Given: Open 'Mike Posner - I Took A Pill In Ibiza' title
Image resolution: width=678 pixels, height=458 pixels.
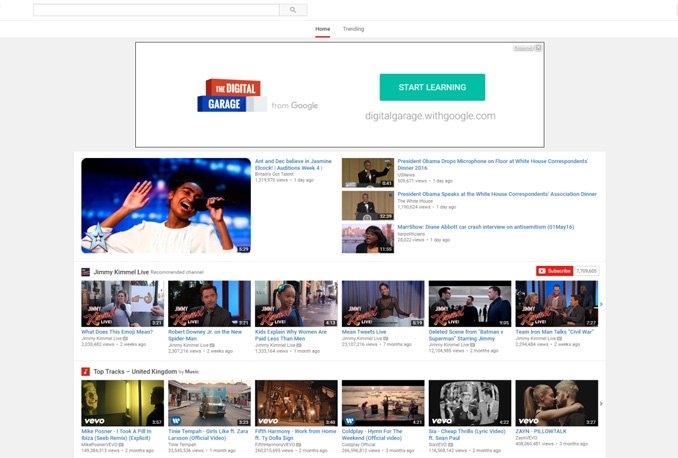Looking at the screenshot, I should 116,435.
